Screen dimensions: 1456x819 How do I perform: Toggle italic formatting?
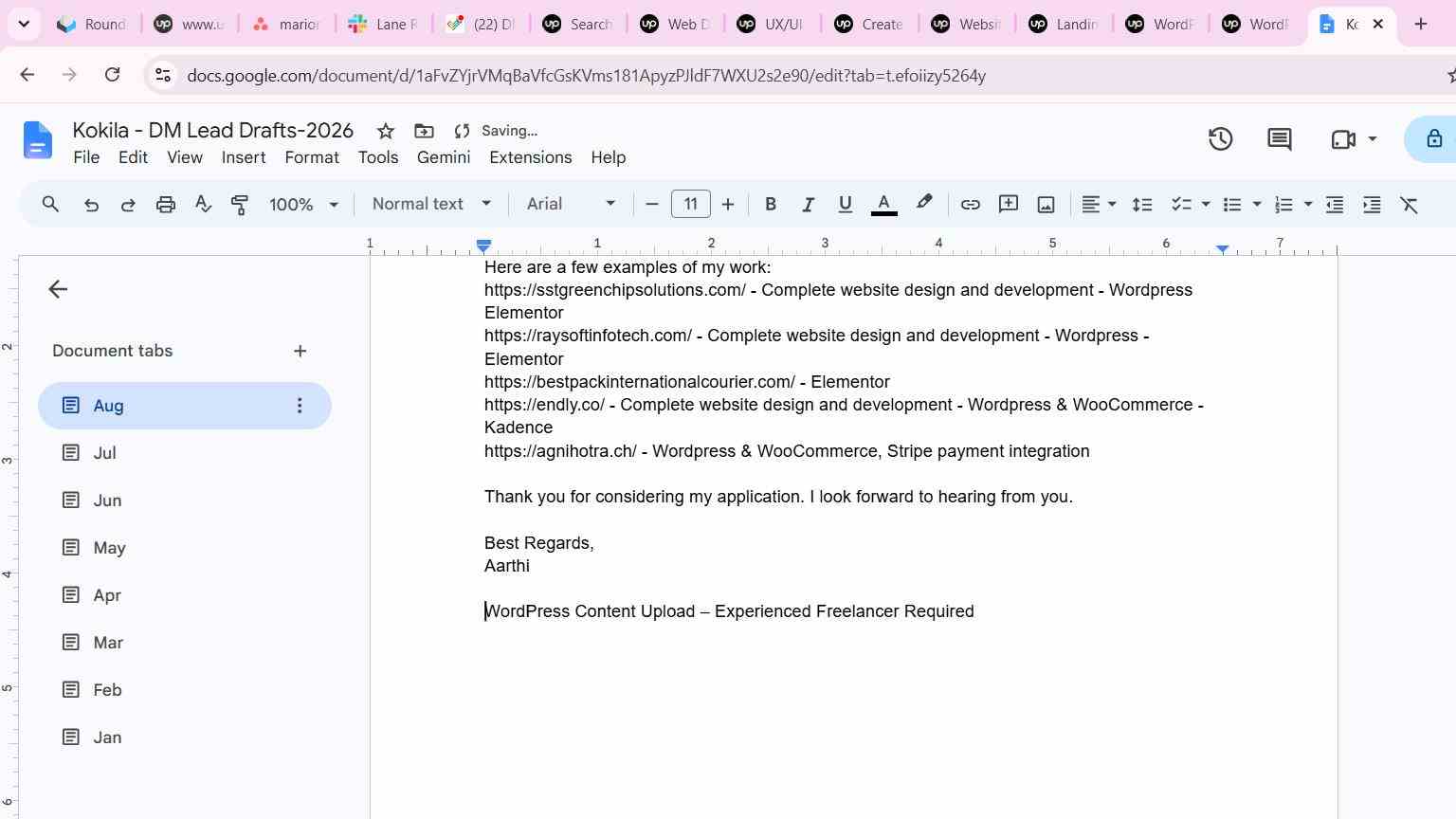(808, 204)
